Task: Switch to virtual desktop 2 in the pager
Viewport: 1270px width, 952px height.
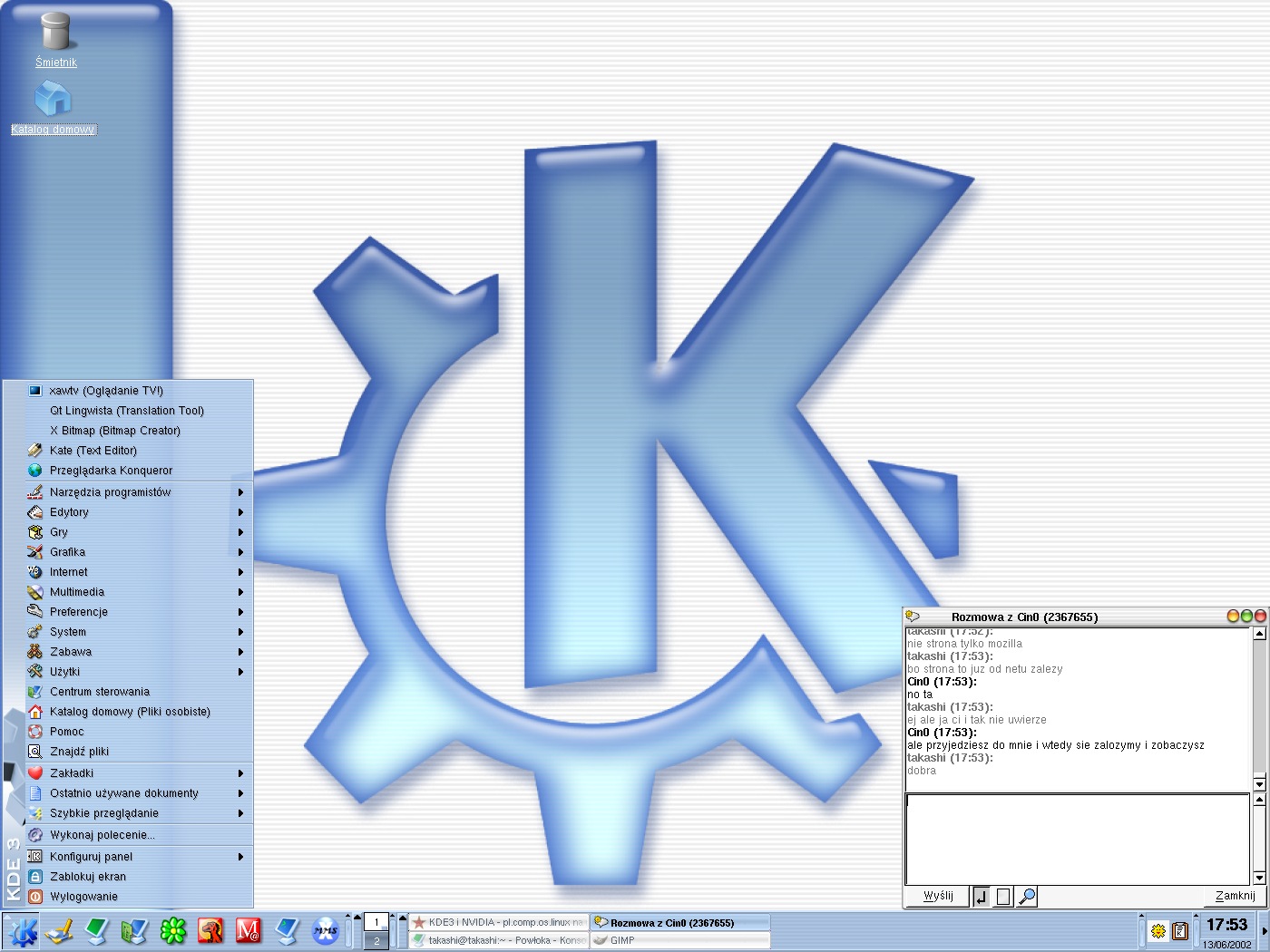Action: click(376, 940)
